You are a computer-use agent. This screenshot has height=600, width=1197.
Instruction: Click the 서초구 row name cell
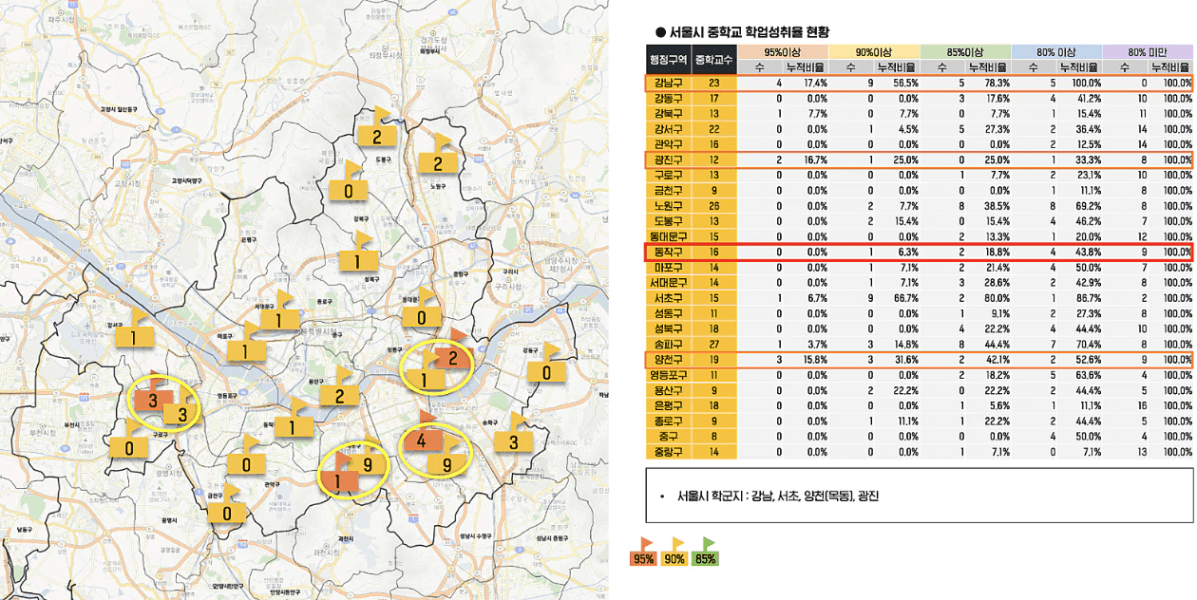pyautogui.click(x=668, y=298)
